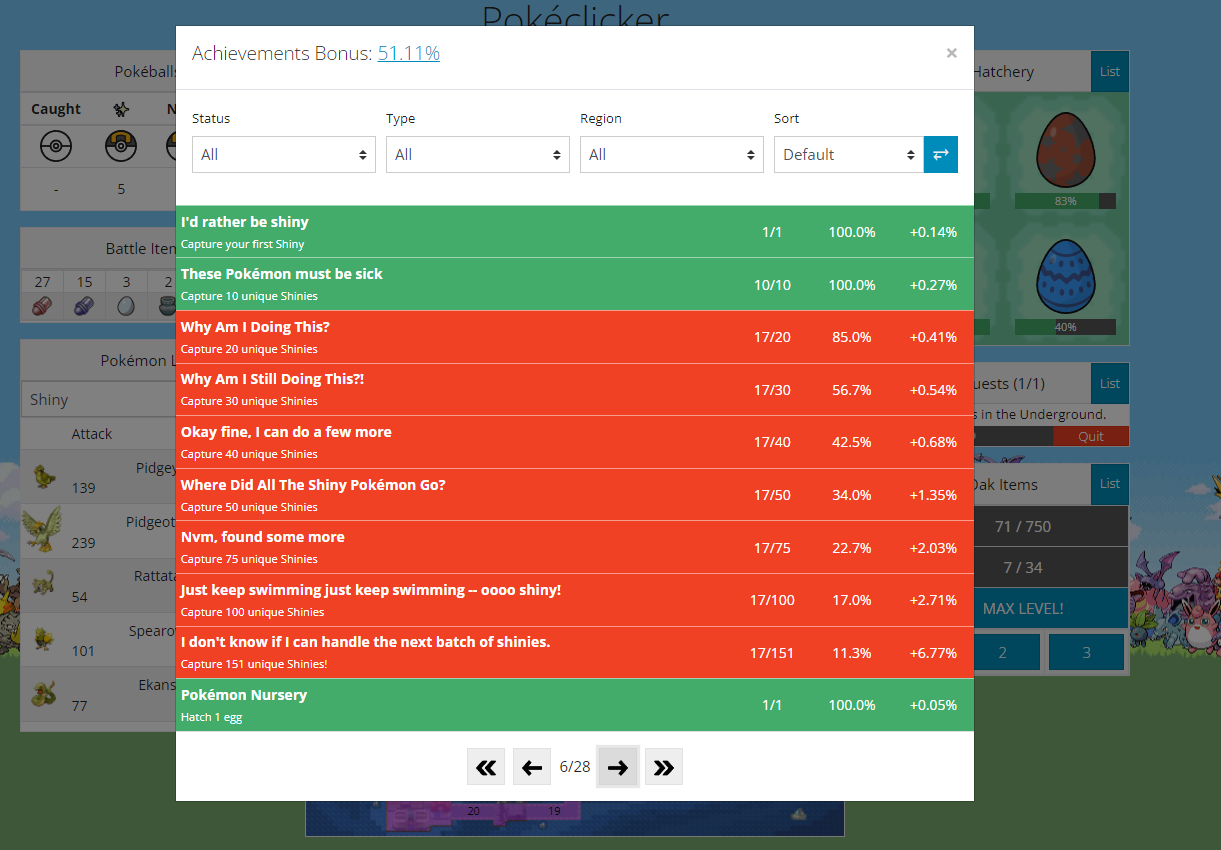1221x850 pixels.
Task: Click the first page double-arrow button
Action: 486,767
